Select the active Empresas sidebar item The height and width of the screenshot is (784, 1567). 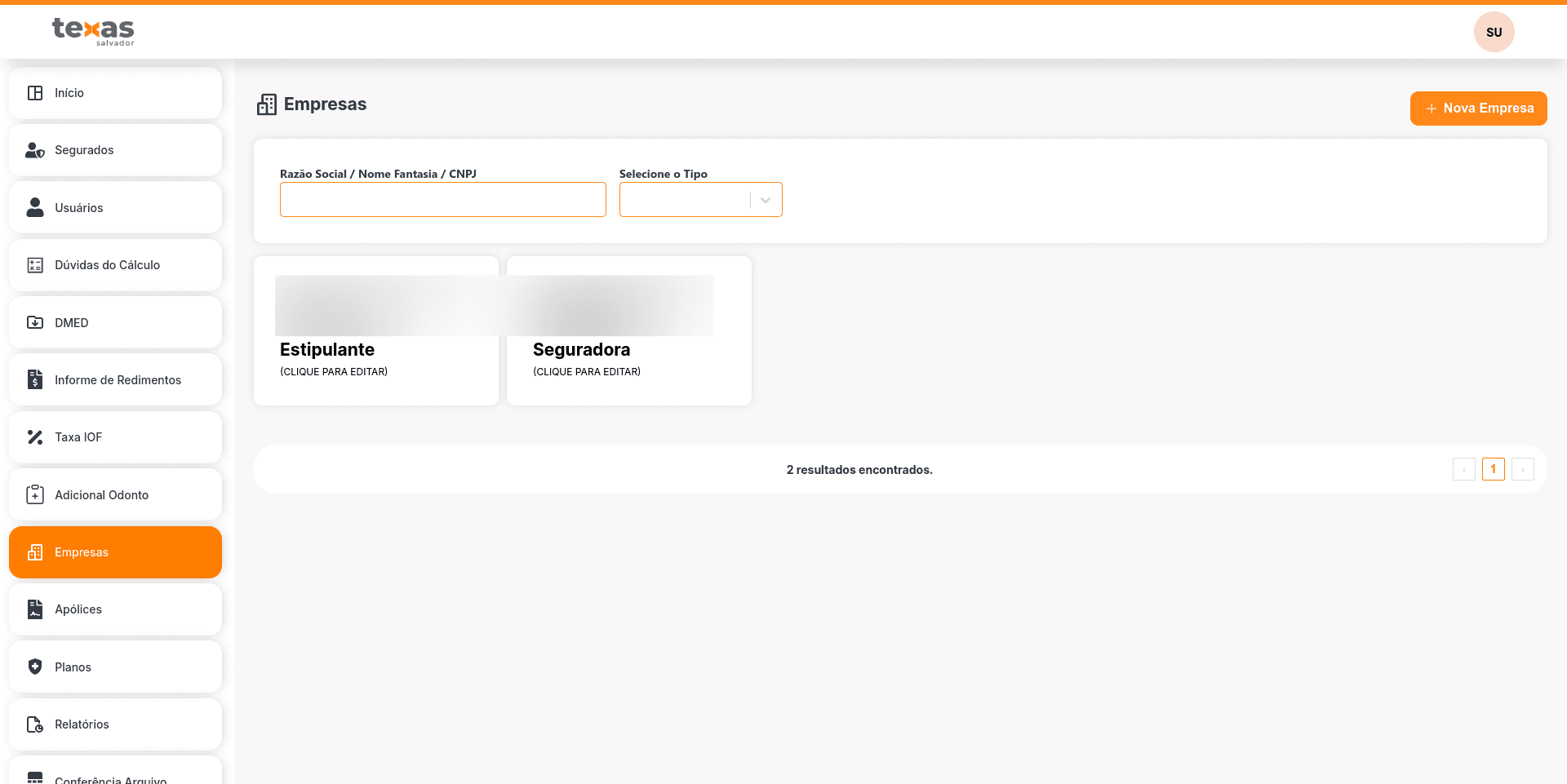click(x=115, y=552)
